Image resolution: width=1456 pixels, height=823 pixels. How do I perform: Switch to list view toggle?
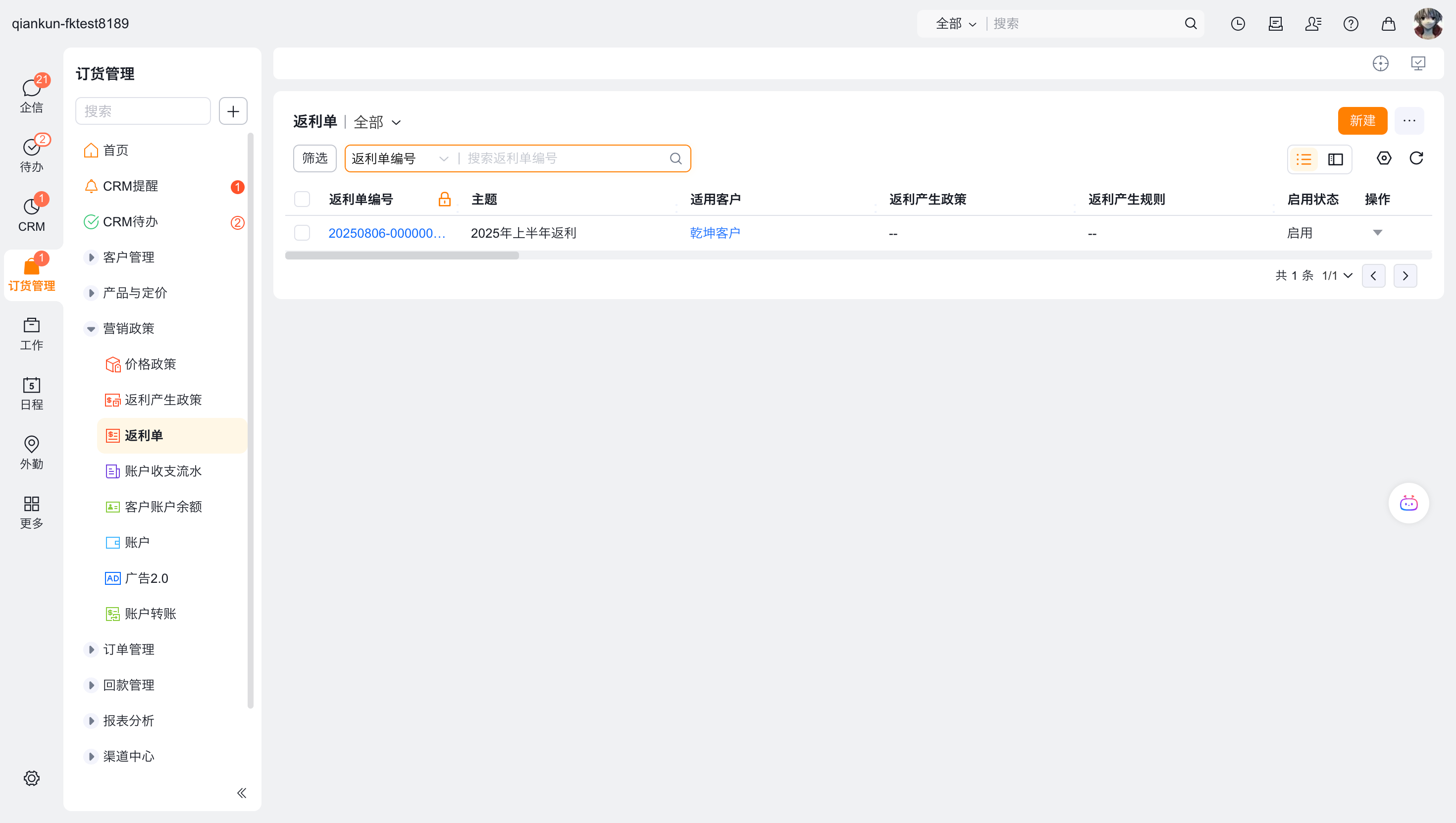(1304, 159)
